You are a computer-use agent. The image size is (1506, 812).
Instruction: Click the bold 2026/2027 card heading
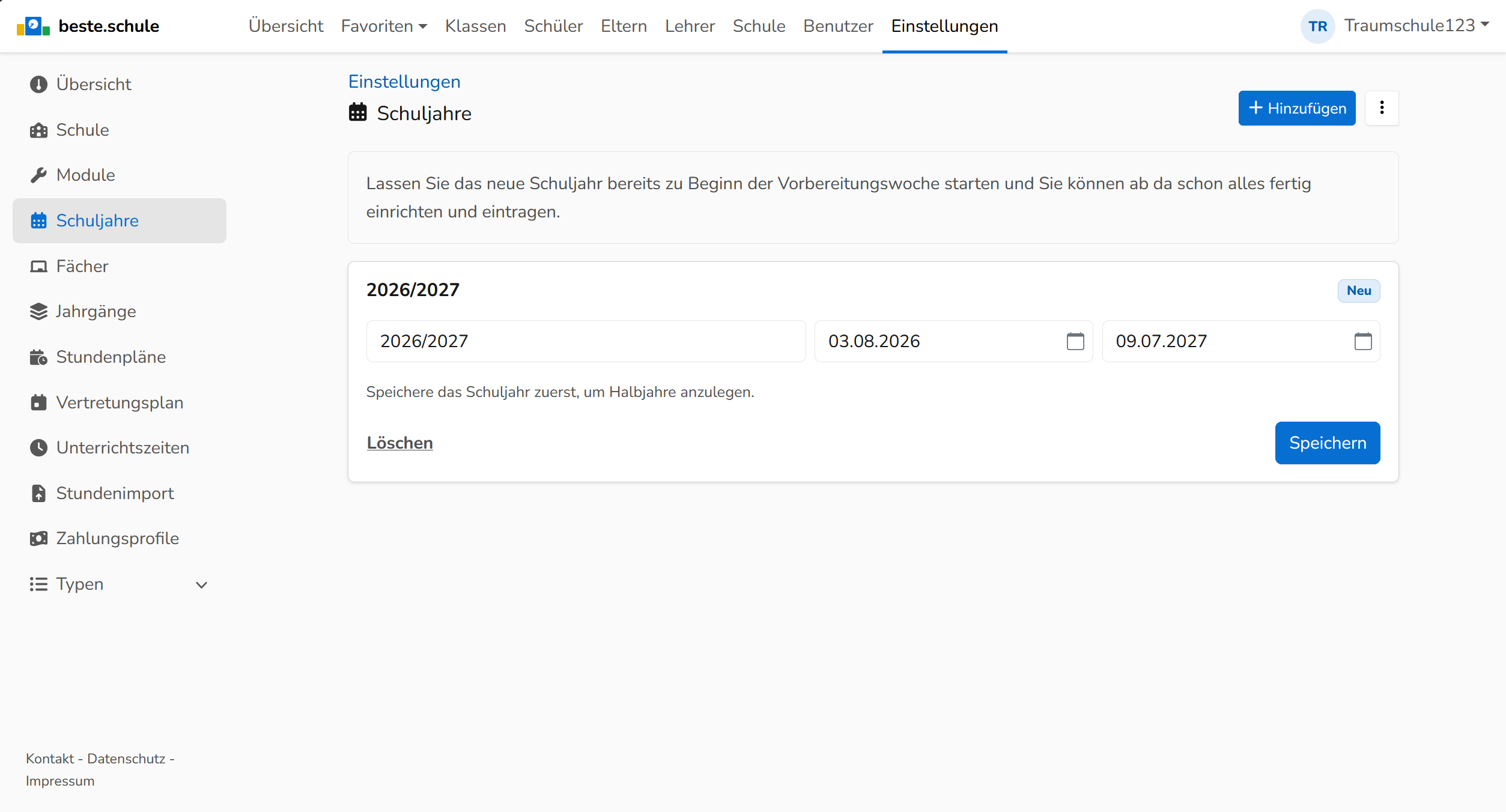(413, 290)
